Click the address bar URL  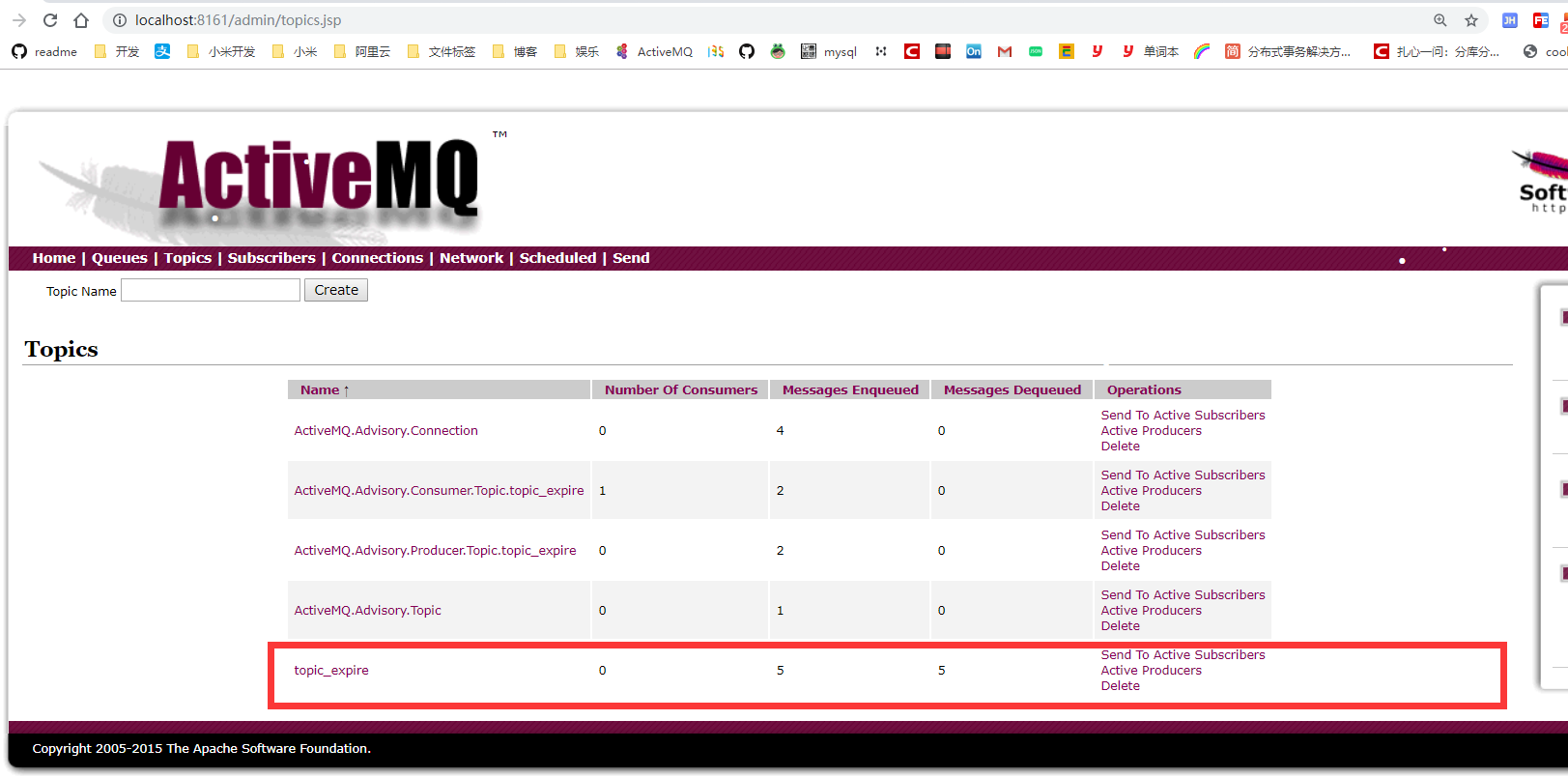click(238, 20)
